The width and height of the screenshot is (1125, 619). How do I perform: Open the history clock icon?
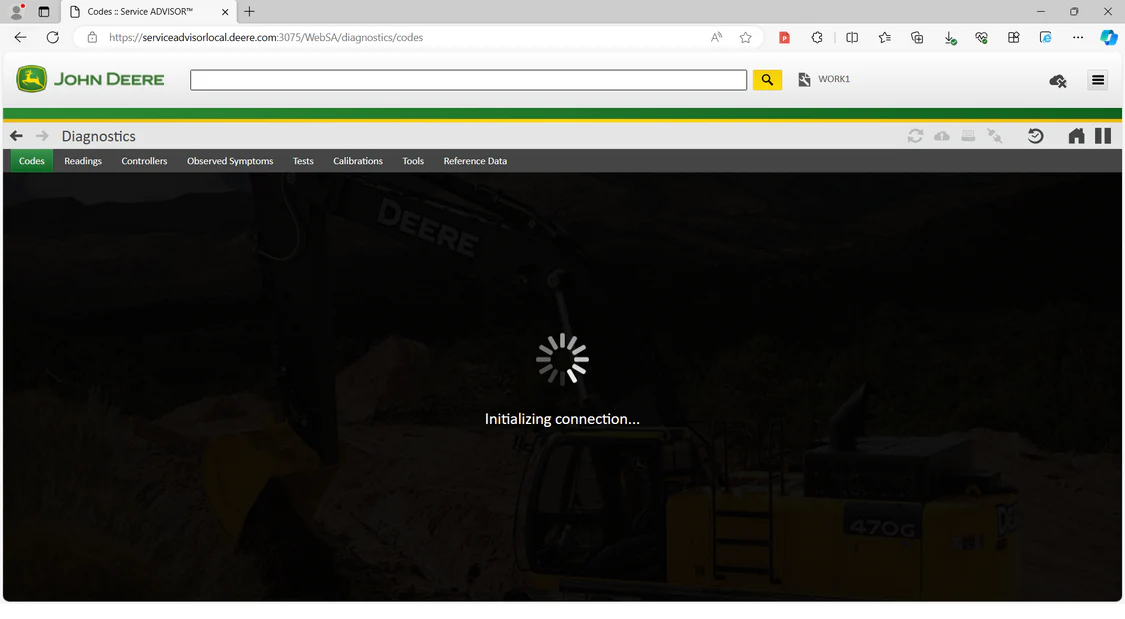[1035, 136]
